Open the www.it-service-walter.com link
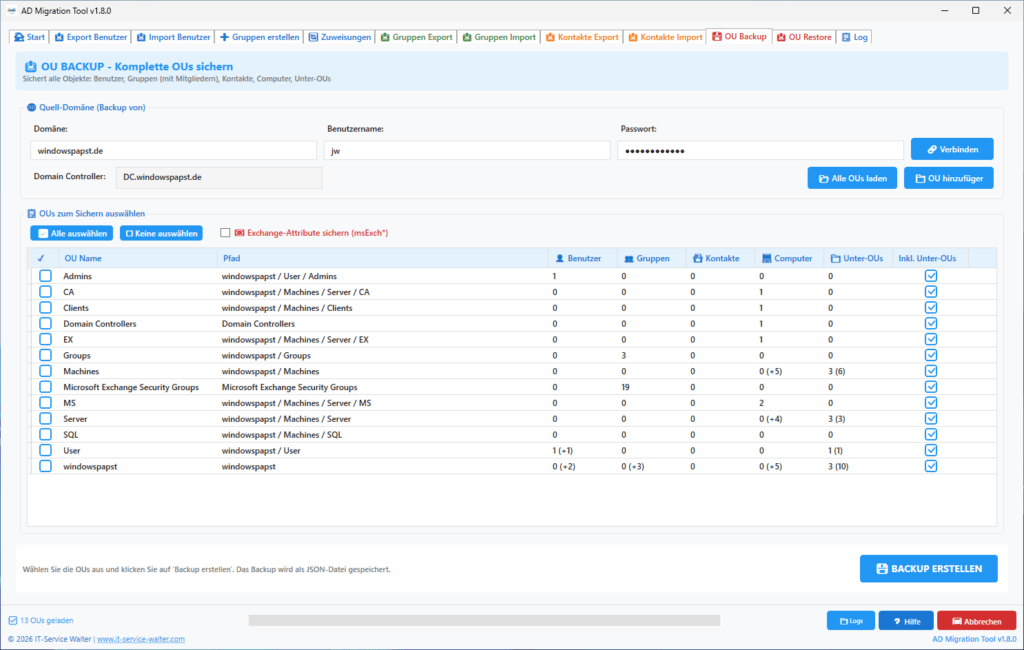1024x650 pixels. point(140,640)
